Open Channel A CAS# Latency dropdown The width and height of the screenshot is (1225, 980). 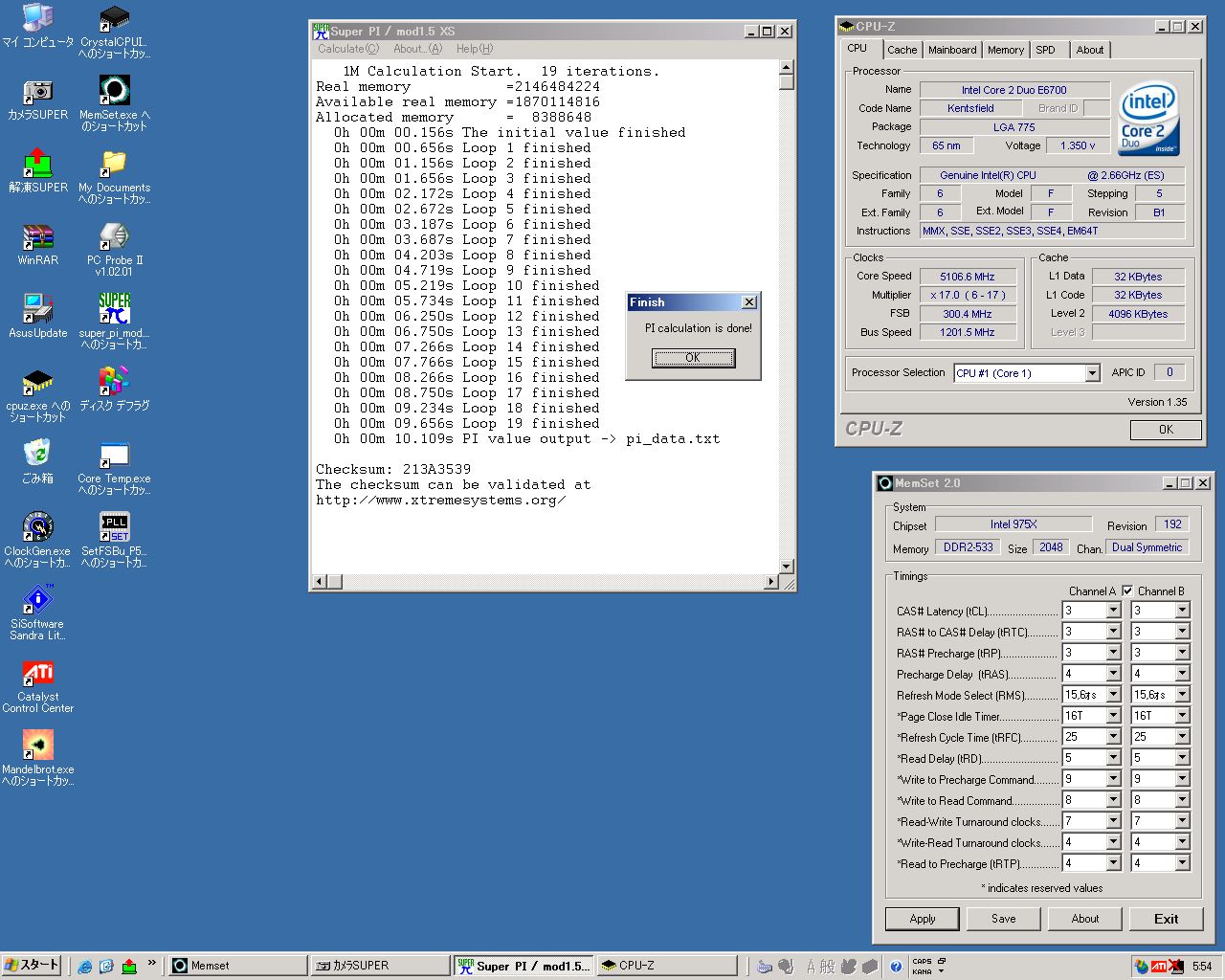tap(1113, 611)
